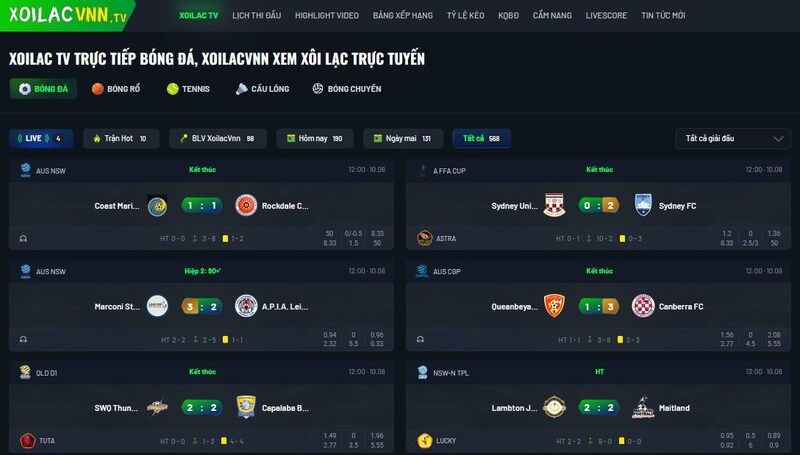Toggle the Tất cả filter
Image resolution: width=800 pixels, height=455 pixels.
tap(481, 138)
